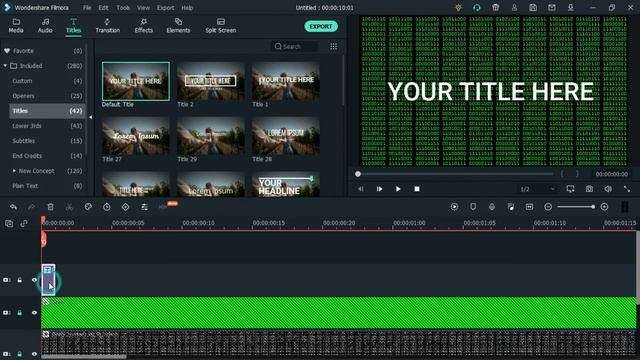640x360 pixels.
Task: Click the titles search field
Action: [x=294, y=47]
